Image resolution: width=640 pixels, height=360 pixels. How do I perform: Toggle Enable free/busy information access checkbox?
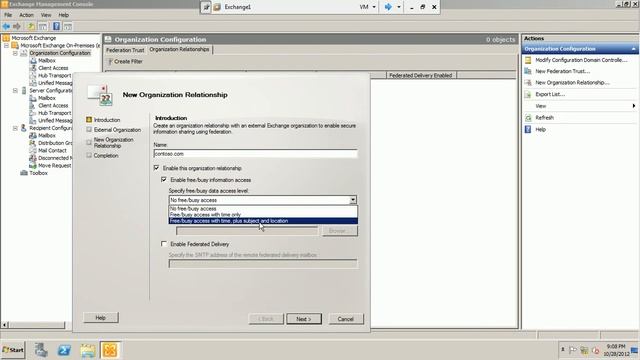[x=164, y=180]
